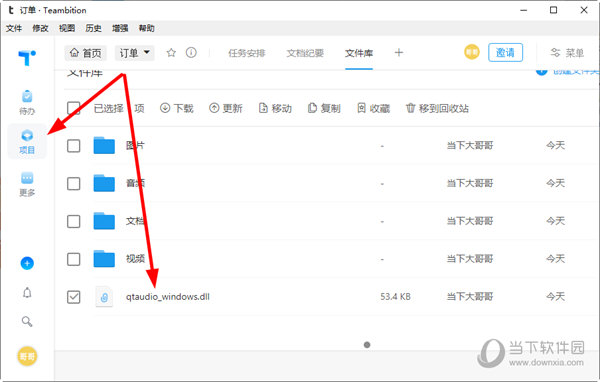This screenshot has width=600, height=382.
Task: Open the 视图 menu
Action: click(x=67, y=28)
